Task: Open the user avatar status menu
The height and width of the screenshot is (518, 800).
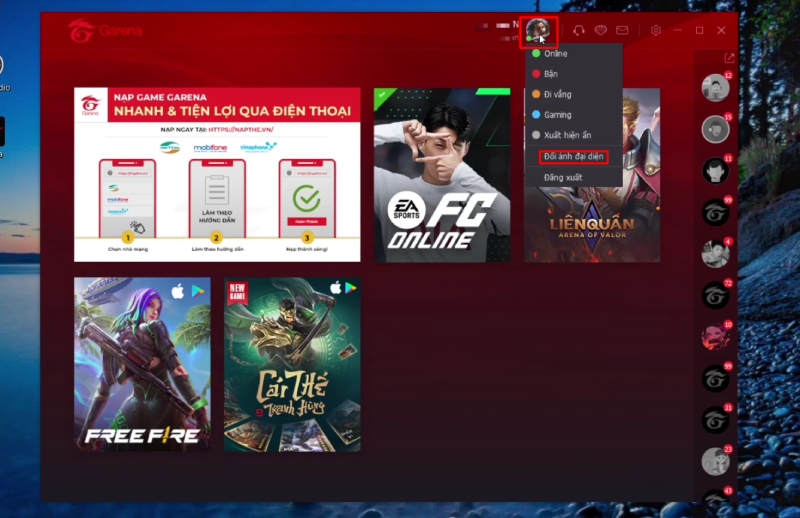Action: [x=538, y=31]
